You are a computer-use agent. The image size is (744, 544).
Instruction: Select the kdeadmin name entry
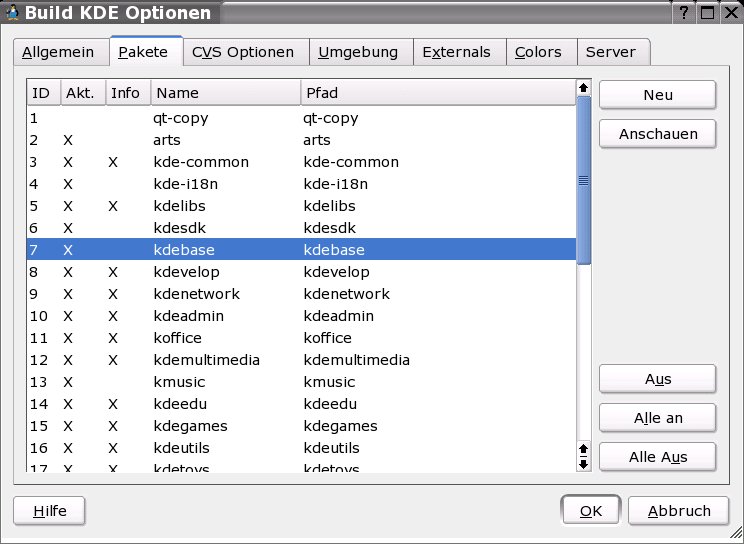[x=188, y=316]
